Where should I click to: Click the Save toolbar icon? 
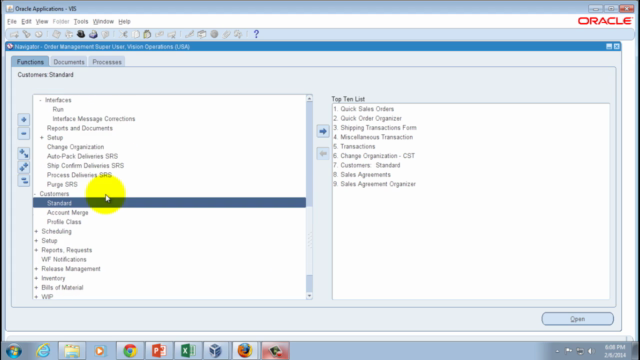[56, 34]
